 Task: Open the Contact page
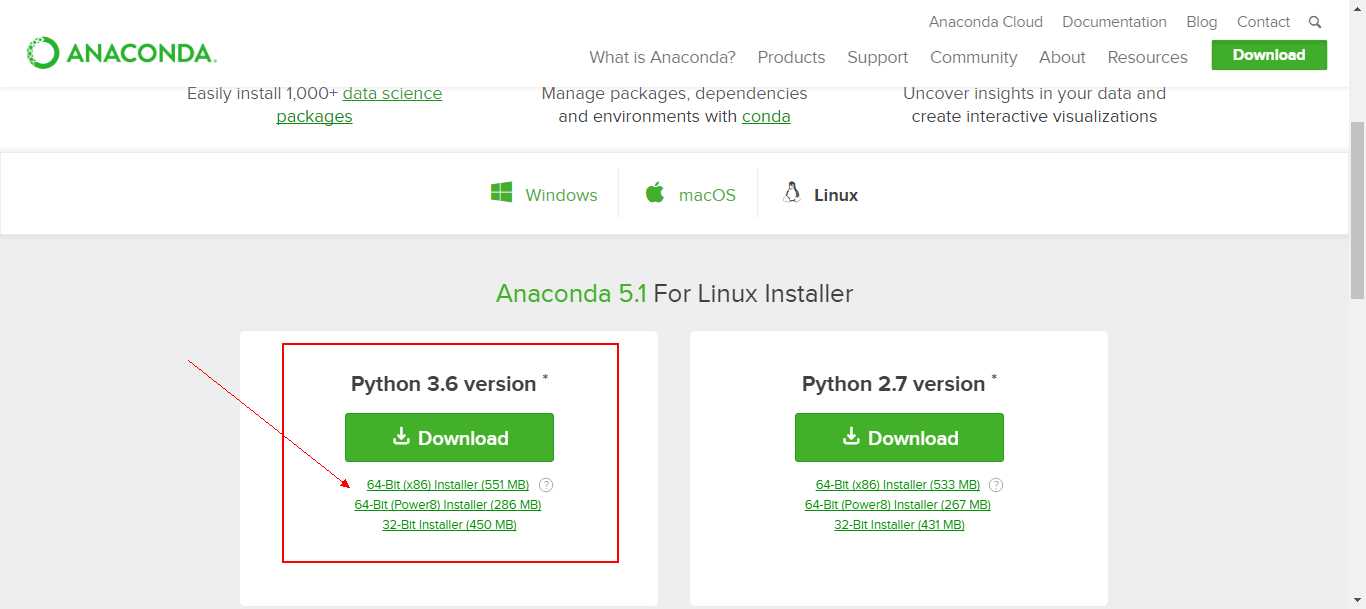[x=1263, y=22]
